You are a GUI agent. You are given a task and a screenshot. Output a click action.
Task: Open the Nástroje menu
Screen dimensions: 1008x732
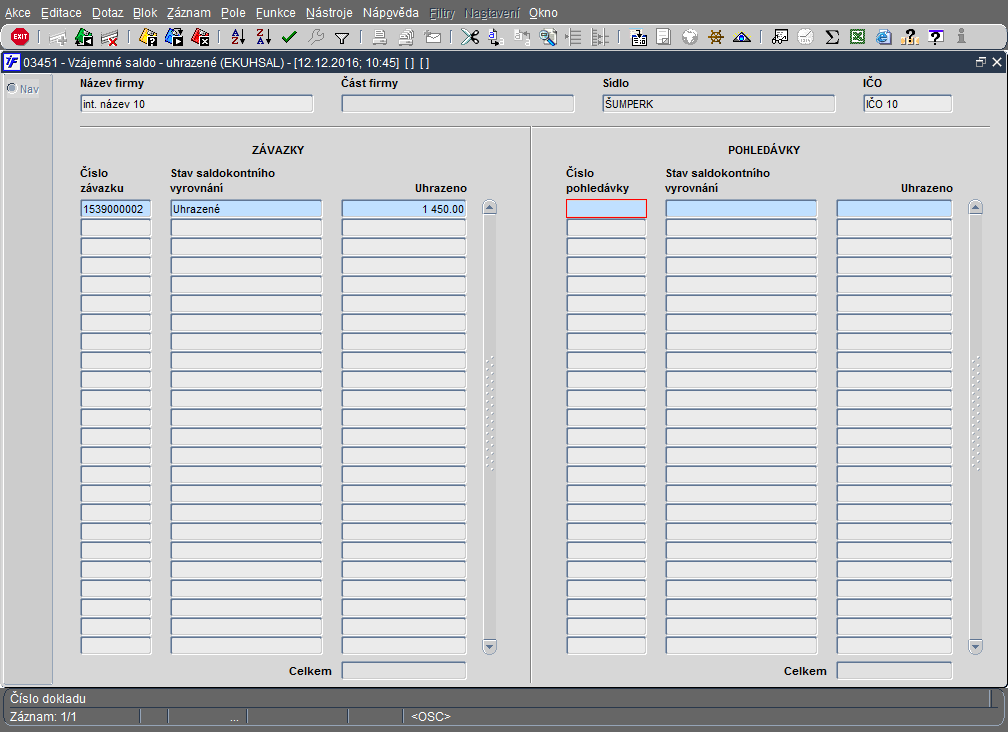coord(329,13)
